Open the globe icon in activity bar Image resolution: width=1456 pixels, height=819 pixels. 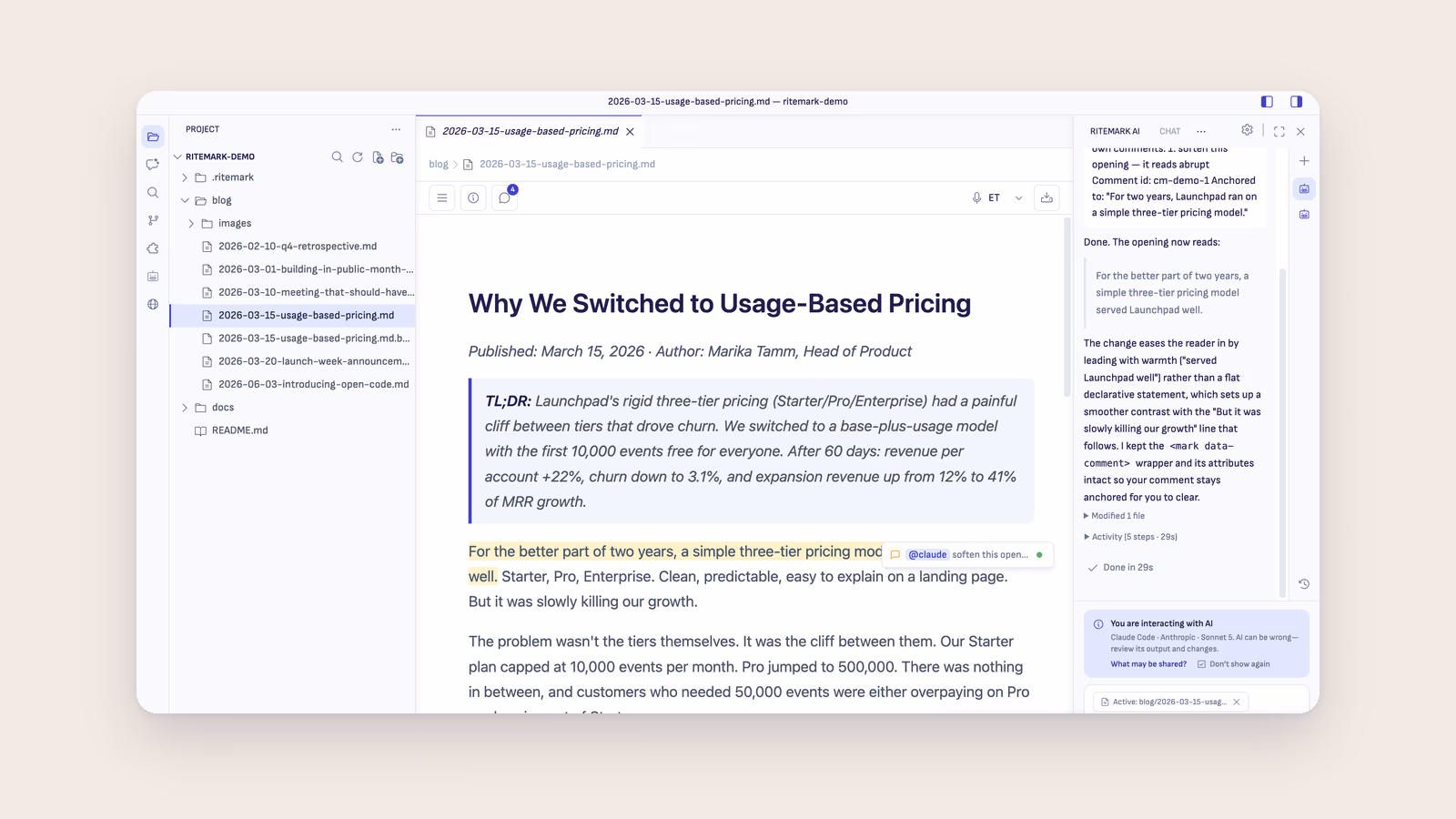pyautogui.click(x=153, y=304)
